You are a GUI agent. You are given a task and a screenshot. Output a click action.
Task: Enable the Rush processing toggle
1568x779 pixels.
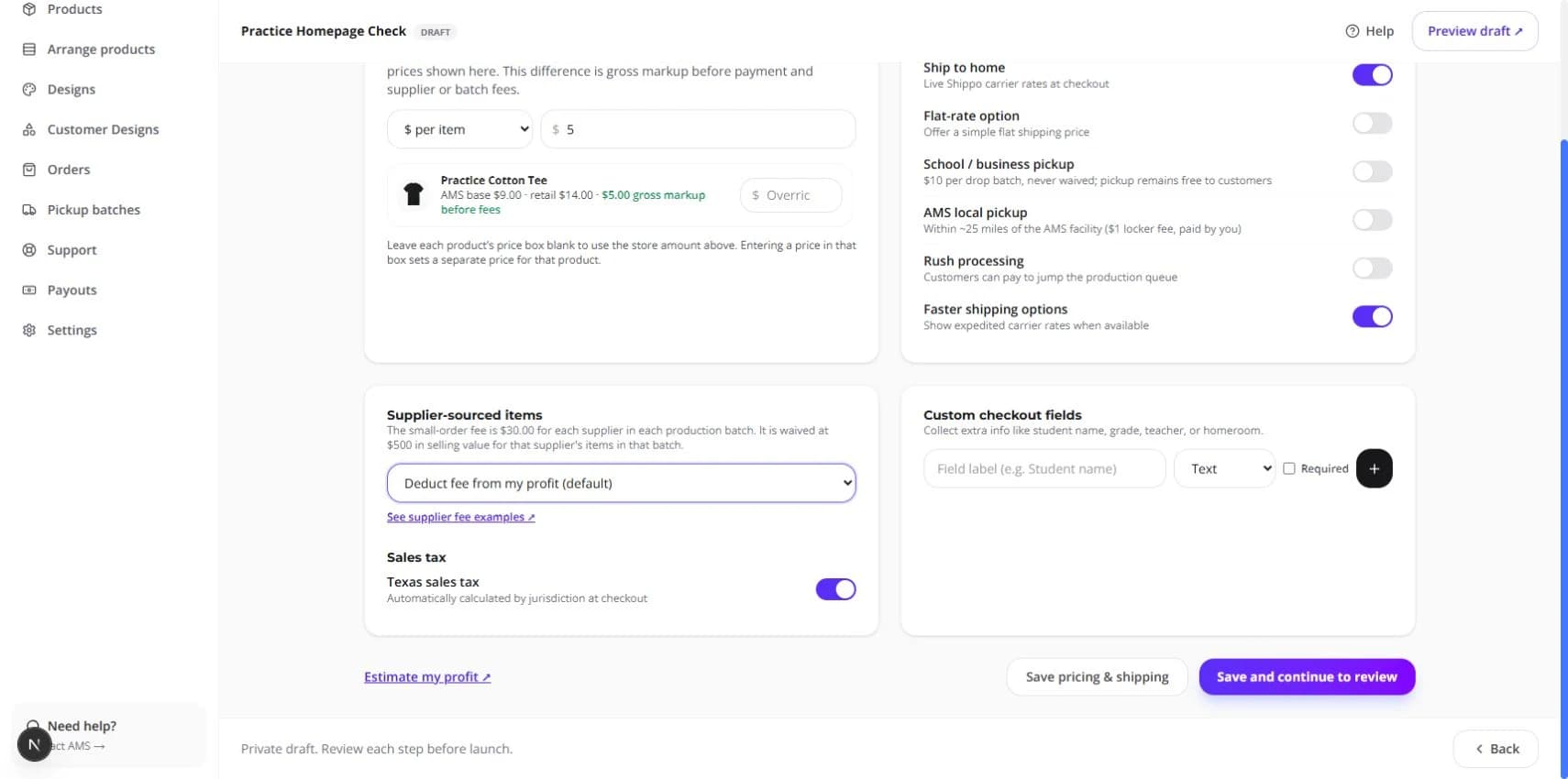[x=1372, y=269]
